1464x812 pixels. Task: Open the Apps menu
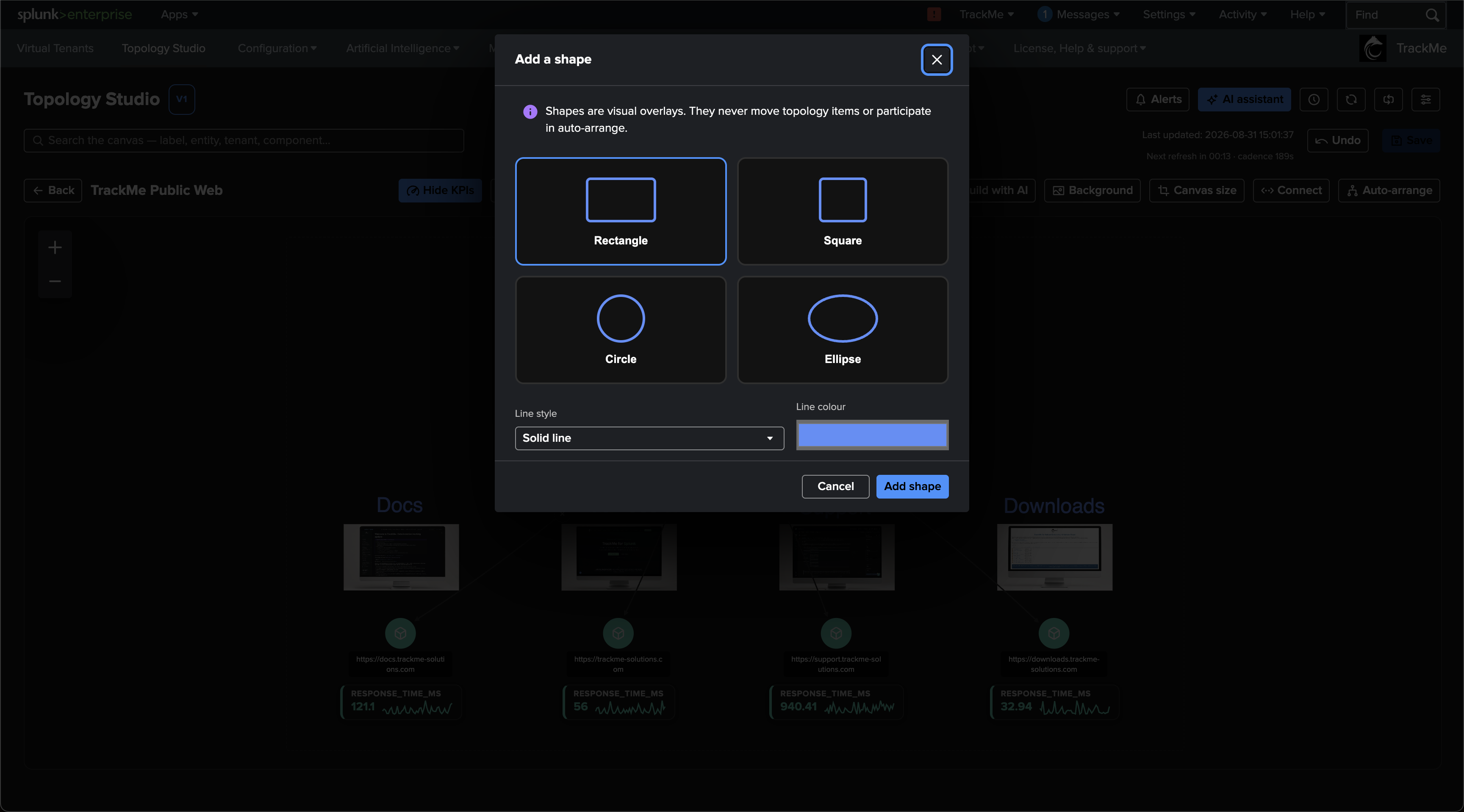(x=179, y=15)
